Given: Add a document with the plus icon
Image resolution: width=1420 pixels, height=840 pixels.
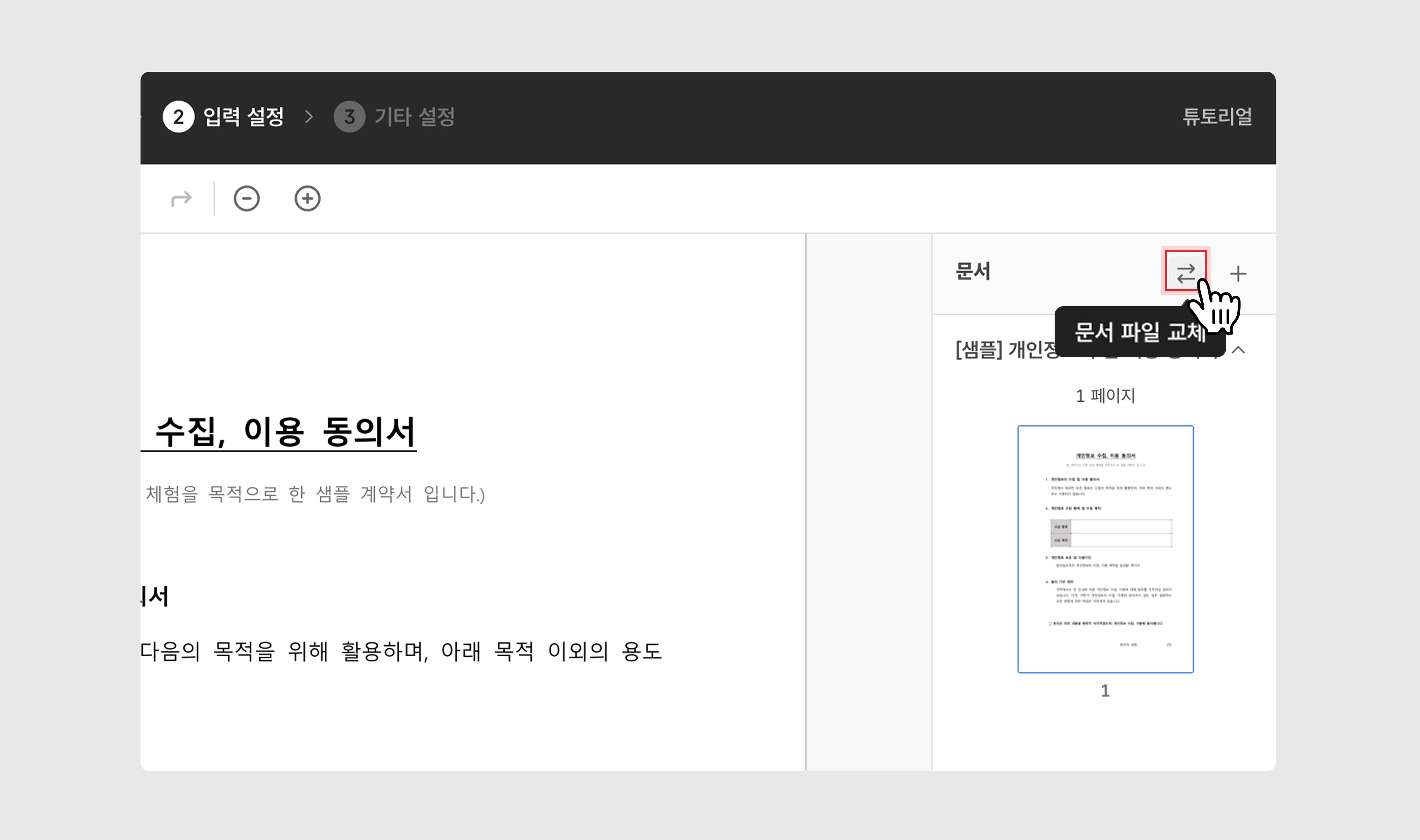Looking at the screenshot, I should point(1238,274).
